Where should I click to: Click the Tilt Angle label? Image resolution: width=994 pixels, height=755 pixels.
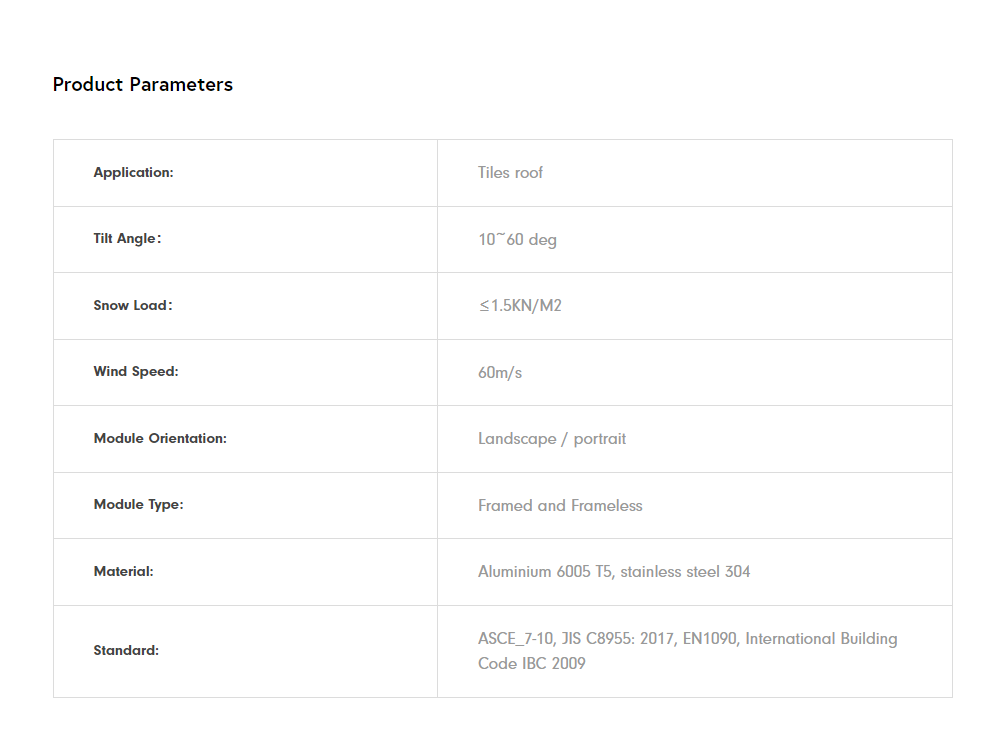127,239
